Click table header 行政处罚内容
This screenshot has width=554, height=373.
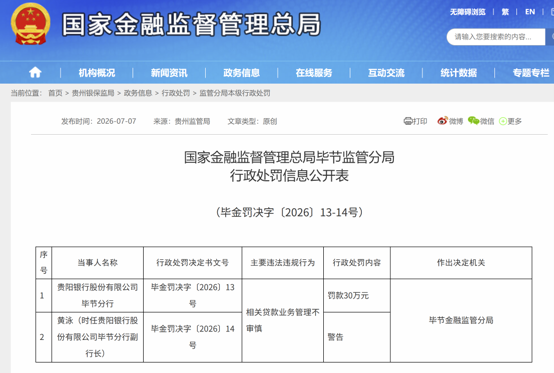pyautogui.click(x=357, y=262)
